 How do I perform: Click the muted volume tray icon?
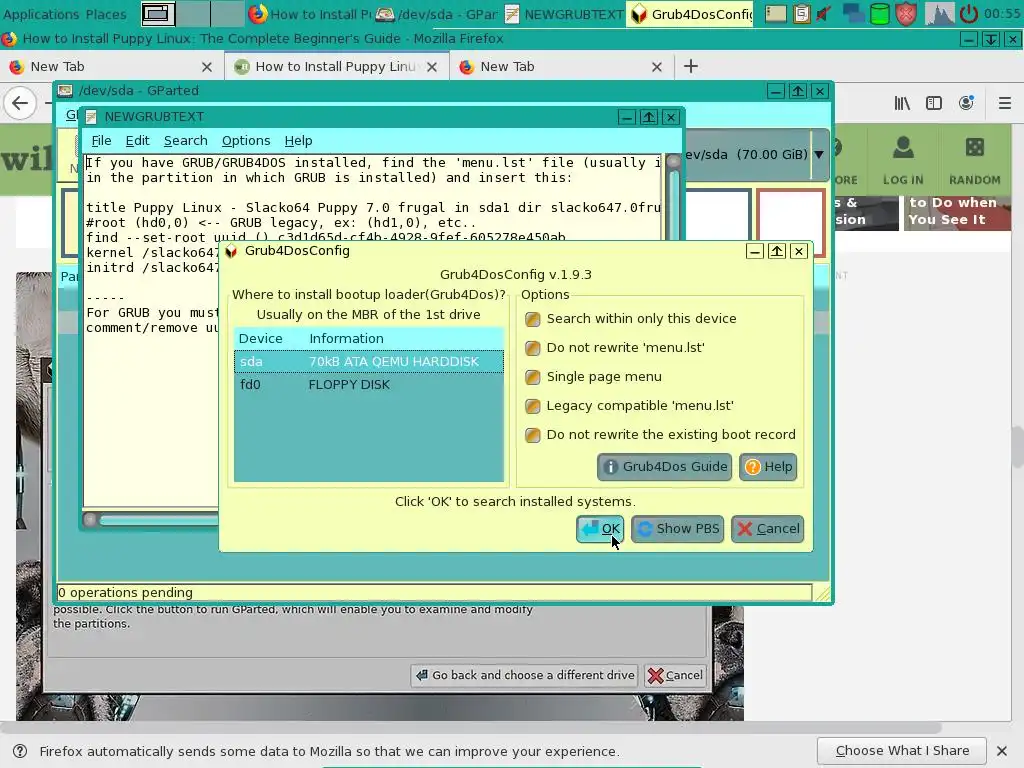825,14
